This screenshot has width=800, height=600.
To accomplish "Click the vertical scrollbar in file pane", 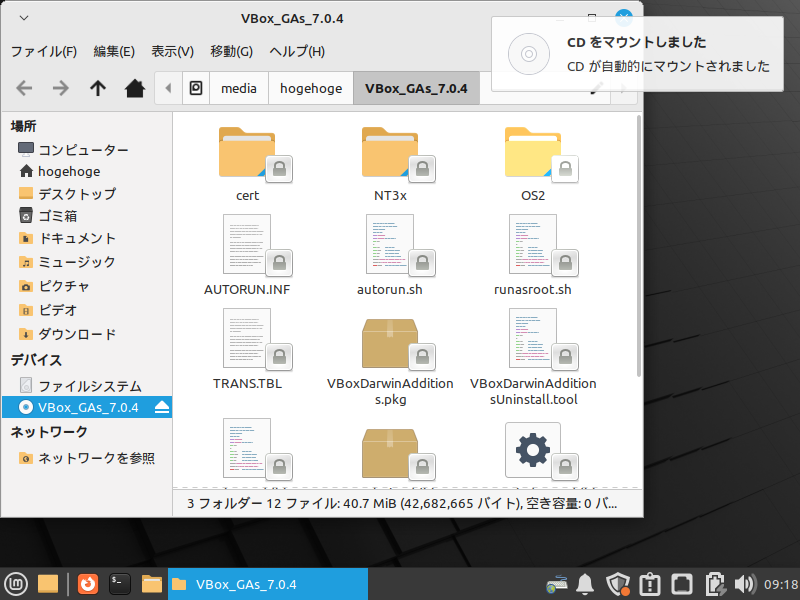I will coord(638,246).
